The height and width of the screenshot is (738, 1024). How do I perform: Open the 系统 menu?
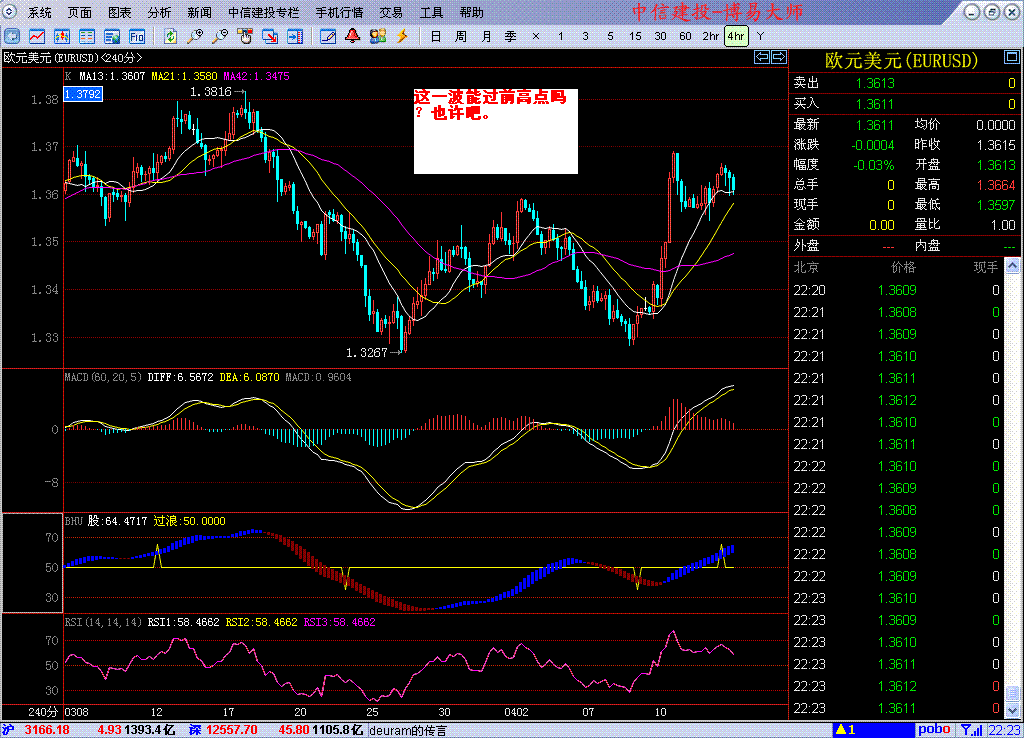39,12
